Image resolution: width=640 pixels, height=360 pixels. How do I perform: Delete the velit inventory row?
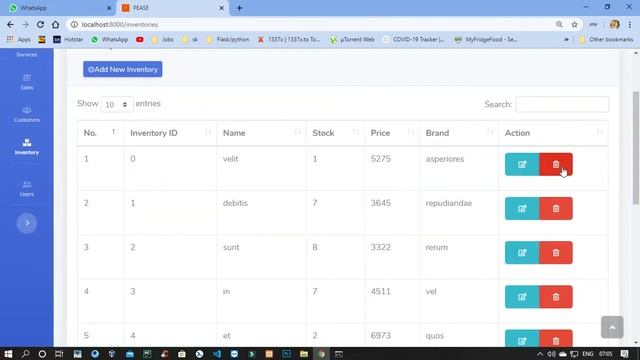556,164
